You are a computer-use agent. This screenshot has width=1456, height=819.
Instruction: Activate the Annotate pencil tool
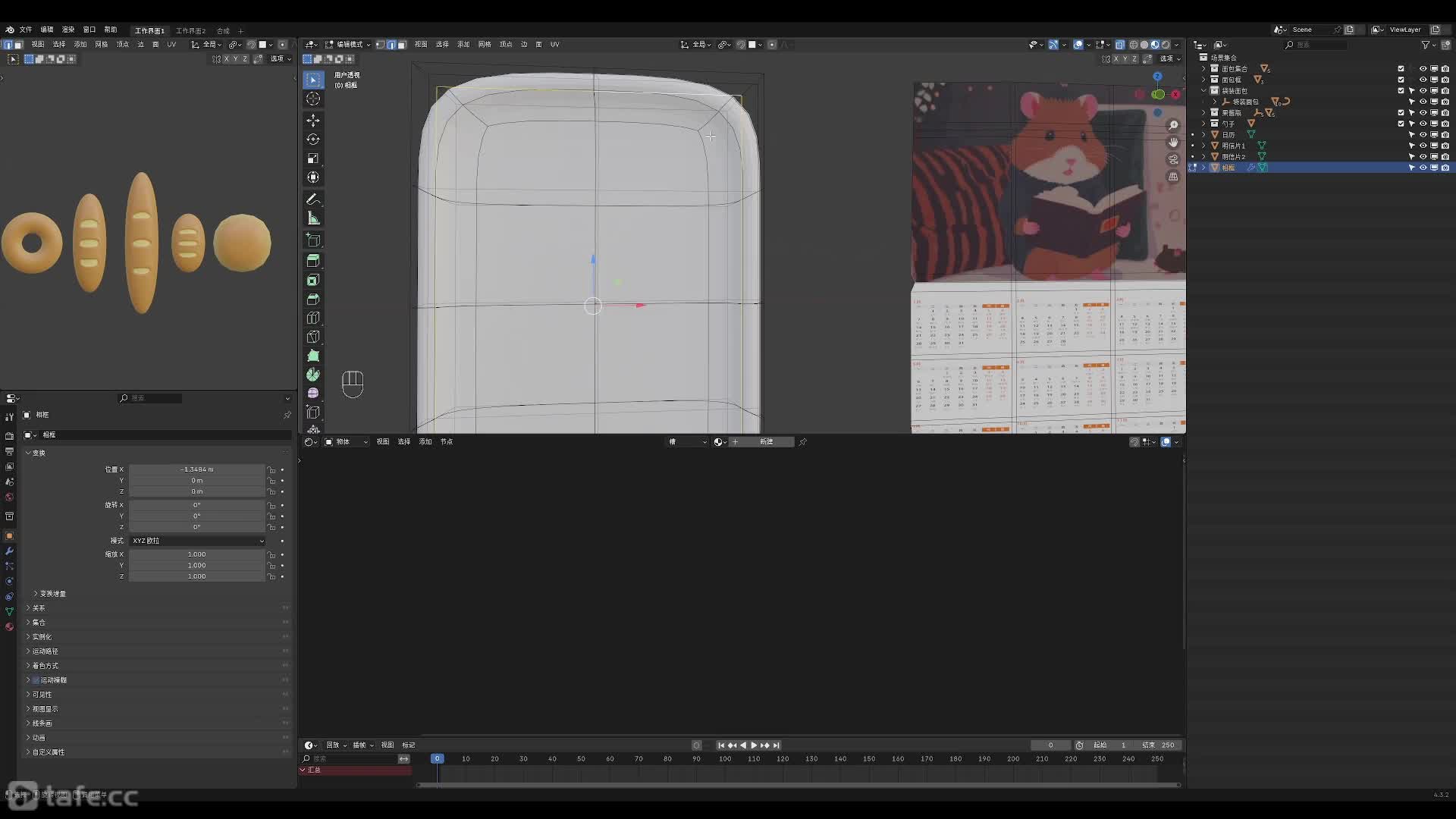[x=313, y=199]
